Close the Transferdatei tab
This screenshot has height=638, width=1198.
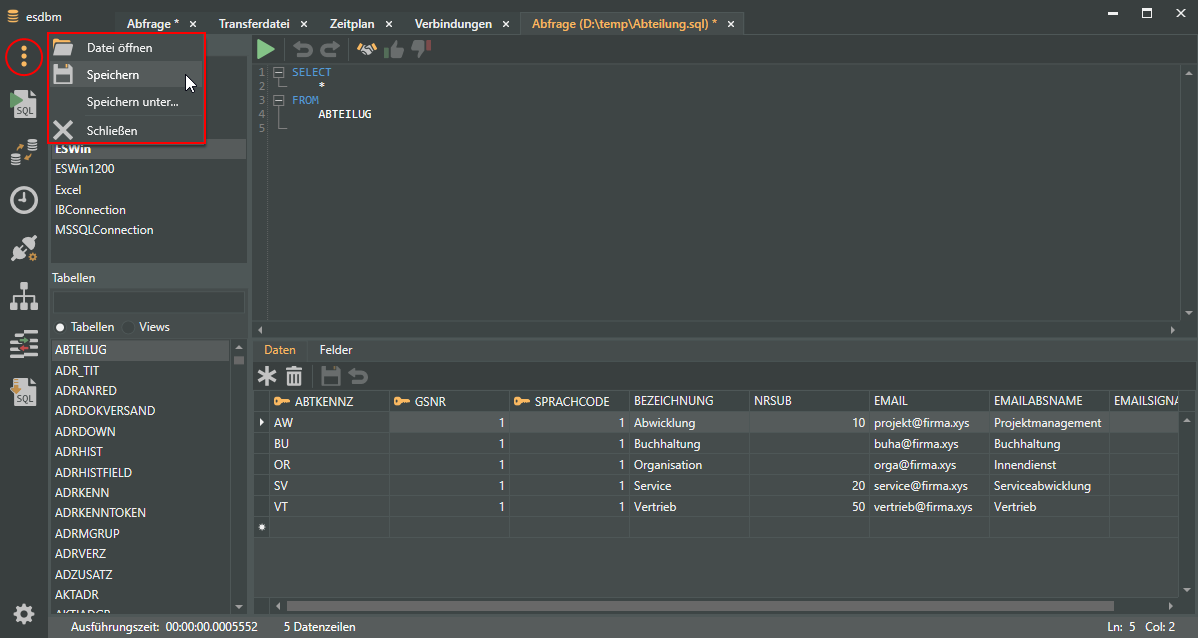pos(304,24)
